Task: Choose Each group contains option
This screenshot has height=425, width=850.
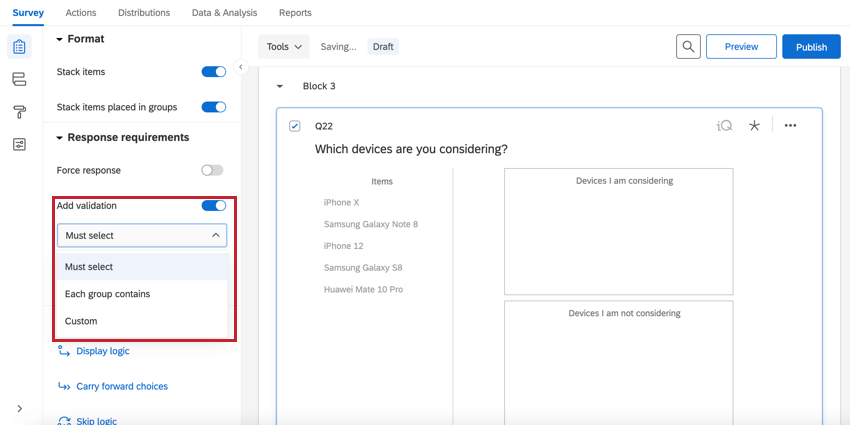Action: click(108, 294)
